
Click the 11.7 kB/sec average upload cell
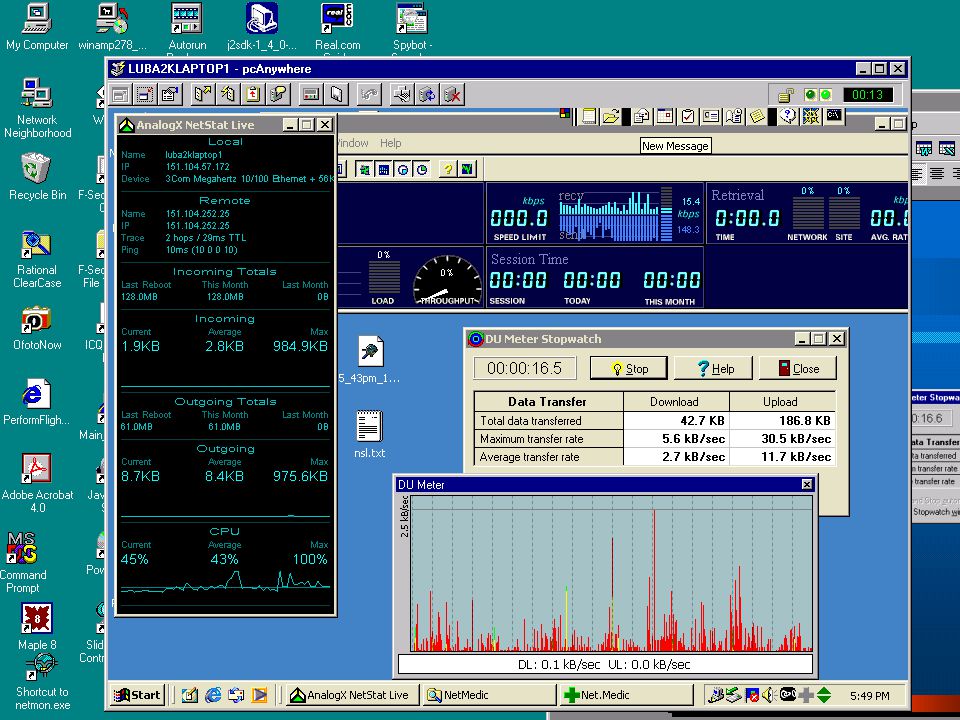pyautogui.click(x=782, y=457)
